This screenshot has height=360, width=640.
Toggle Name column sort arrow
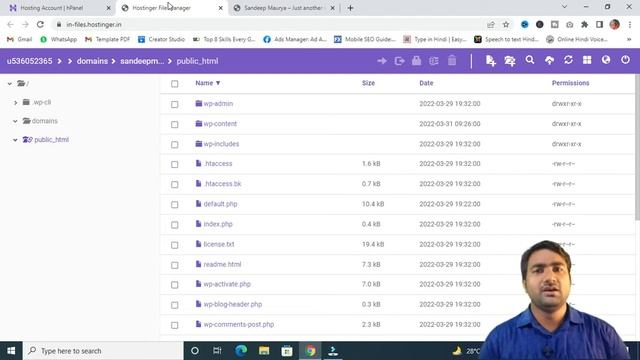coord(218,83)
